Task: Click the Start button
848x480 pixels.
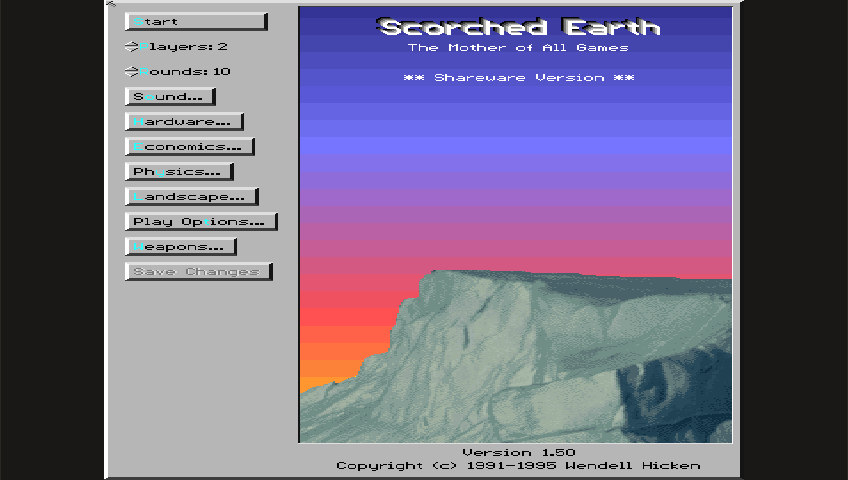Action: [x=196, y=22]
